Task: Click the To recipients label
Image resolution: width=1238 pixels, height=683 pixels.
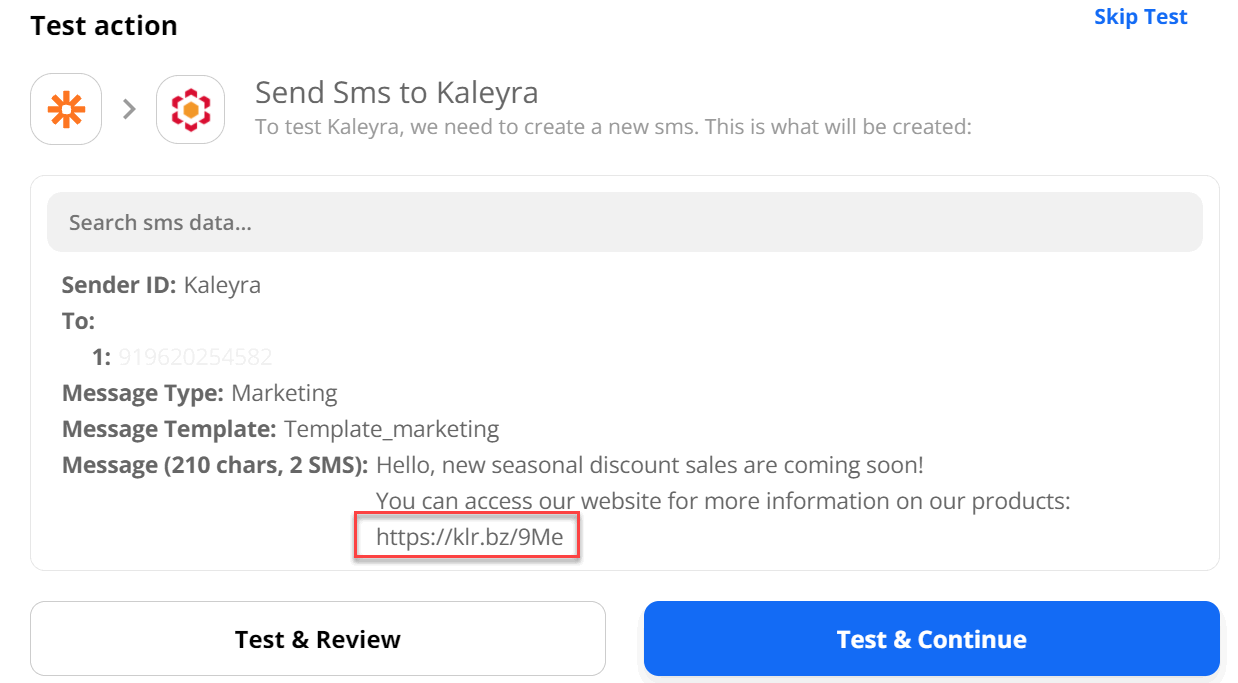Action: click(79, 321)
